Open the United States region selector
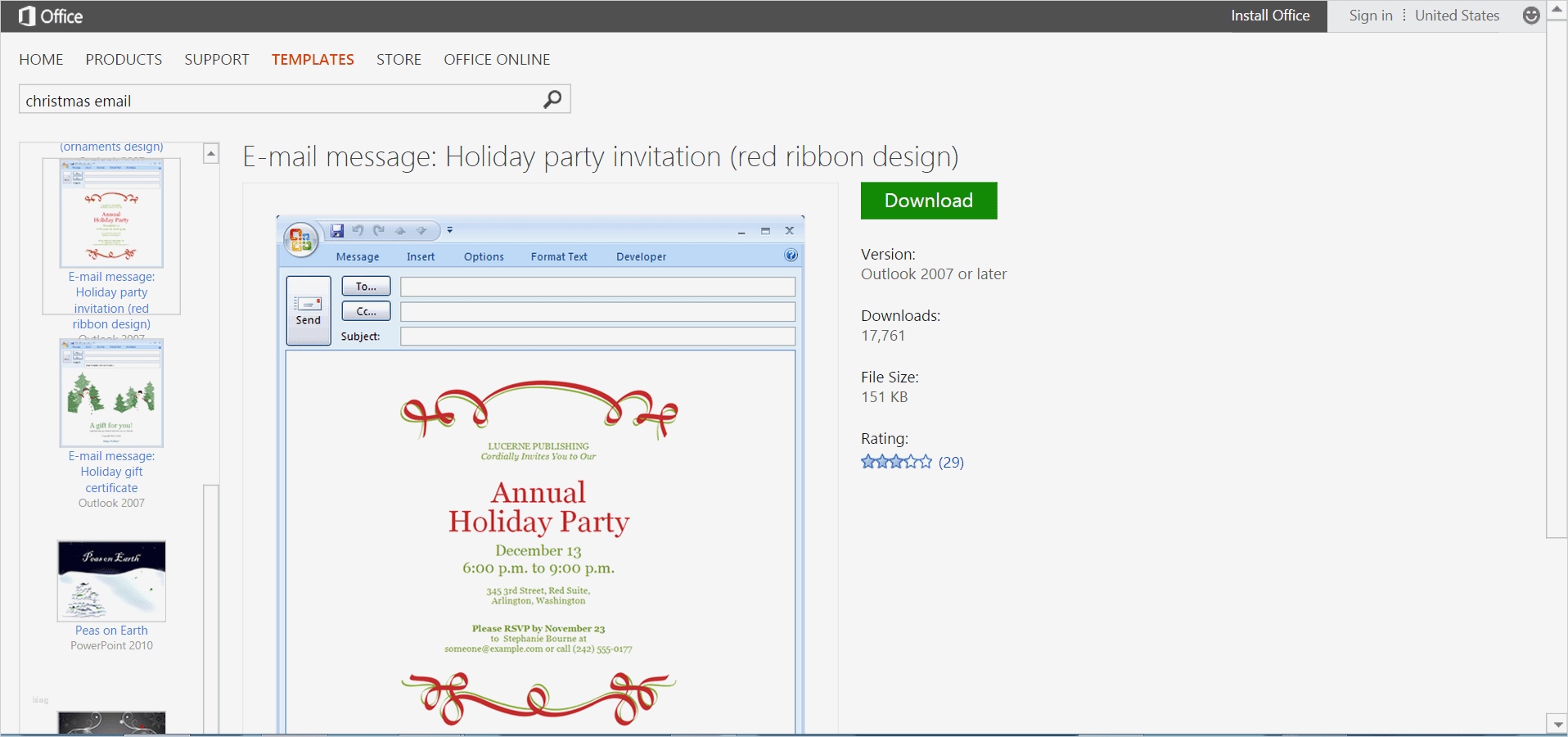The width and height of the screenshot is (1568, 737). 1457,15
